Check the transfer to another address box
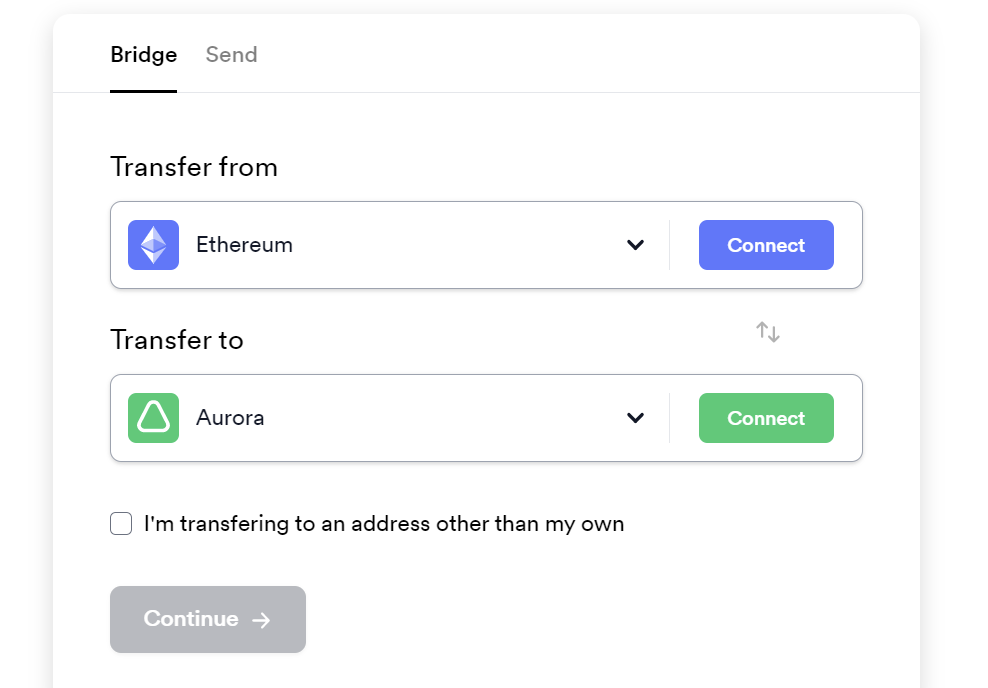This screenshot has height=688, width=988. click(121, 524)
